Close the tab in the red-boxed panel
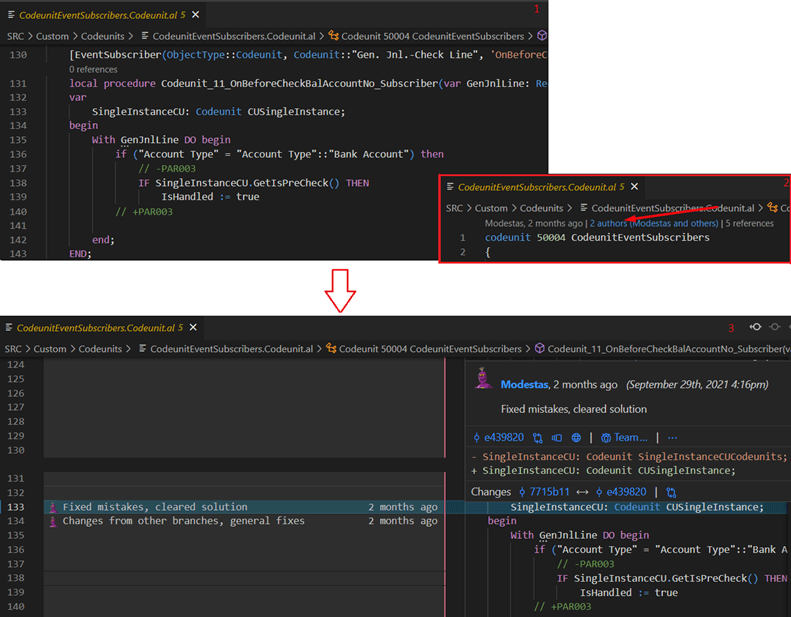 click(634, 187)
